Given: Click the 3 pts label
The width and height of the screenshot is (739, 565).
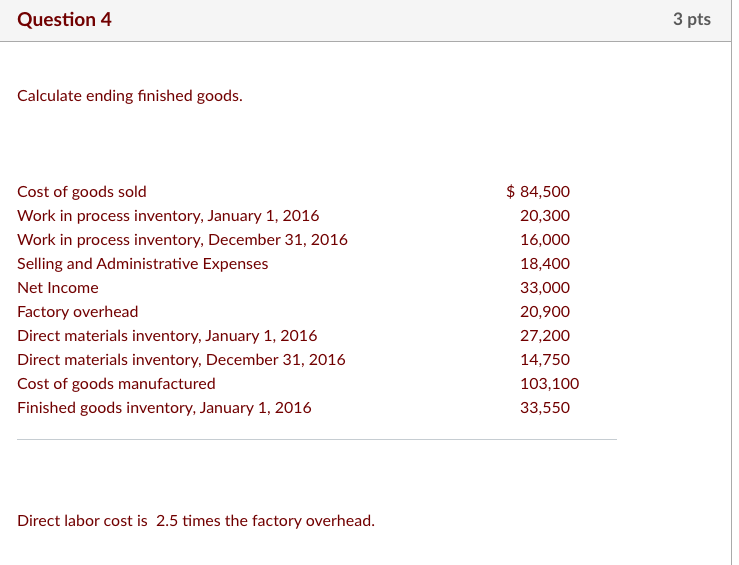Looking at the screenshot, I should point(691,19).
